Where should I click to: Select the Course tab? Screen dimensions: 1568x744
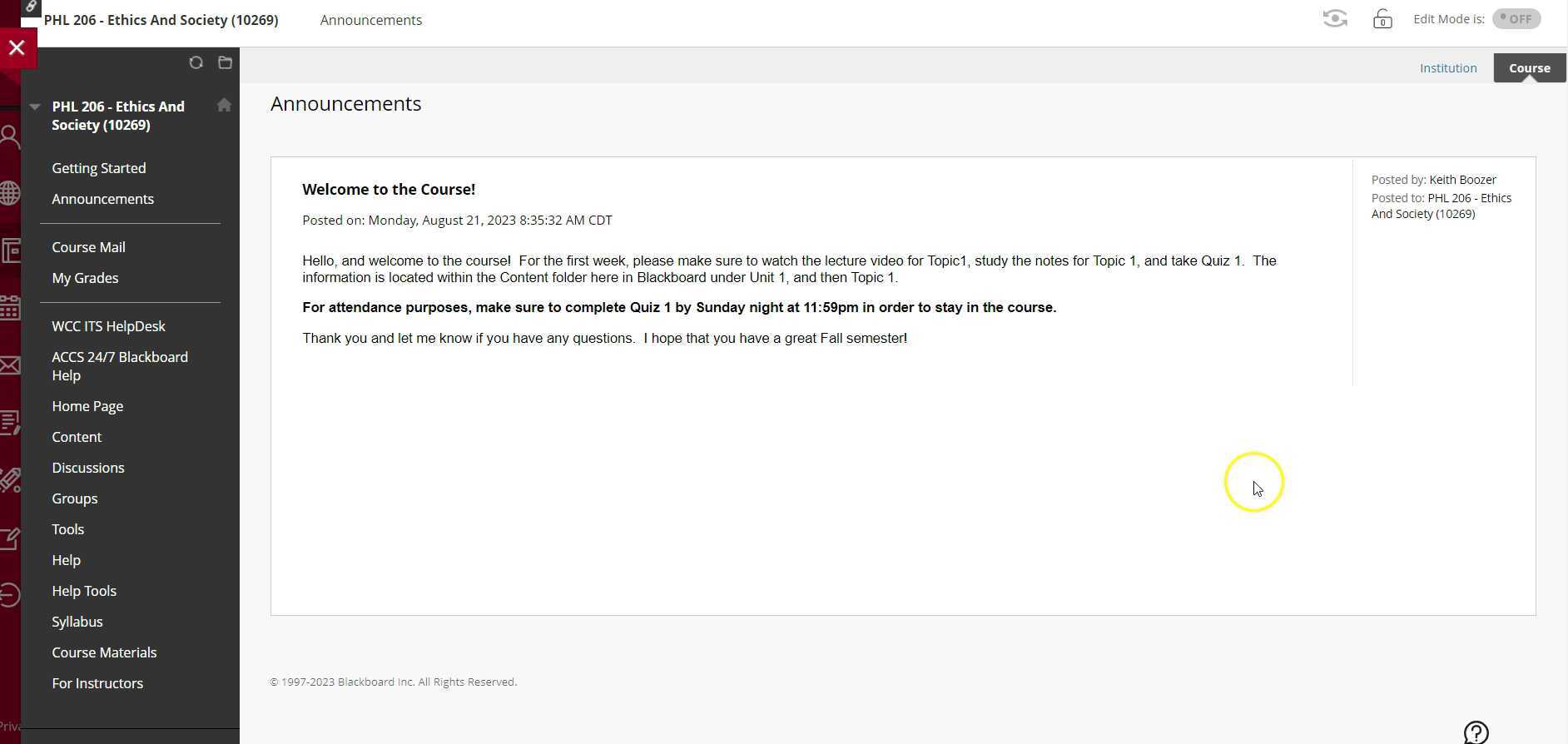click(x=1529, y=68)
